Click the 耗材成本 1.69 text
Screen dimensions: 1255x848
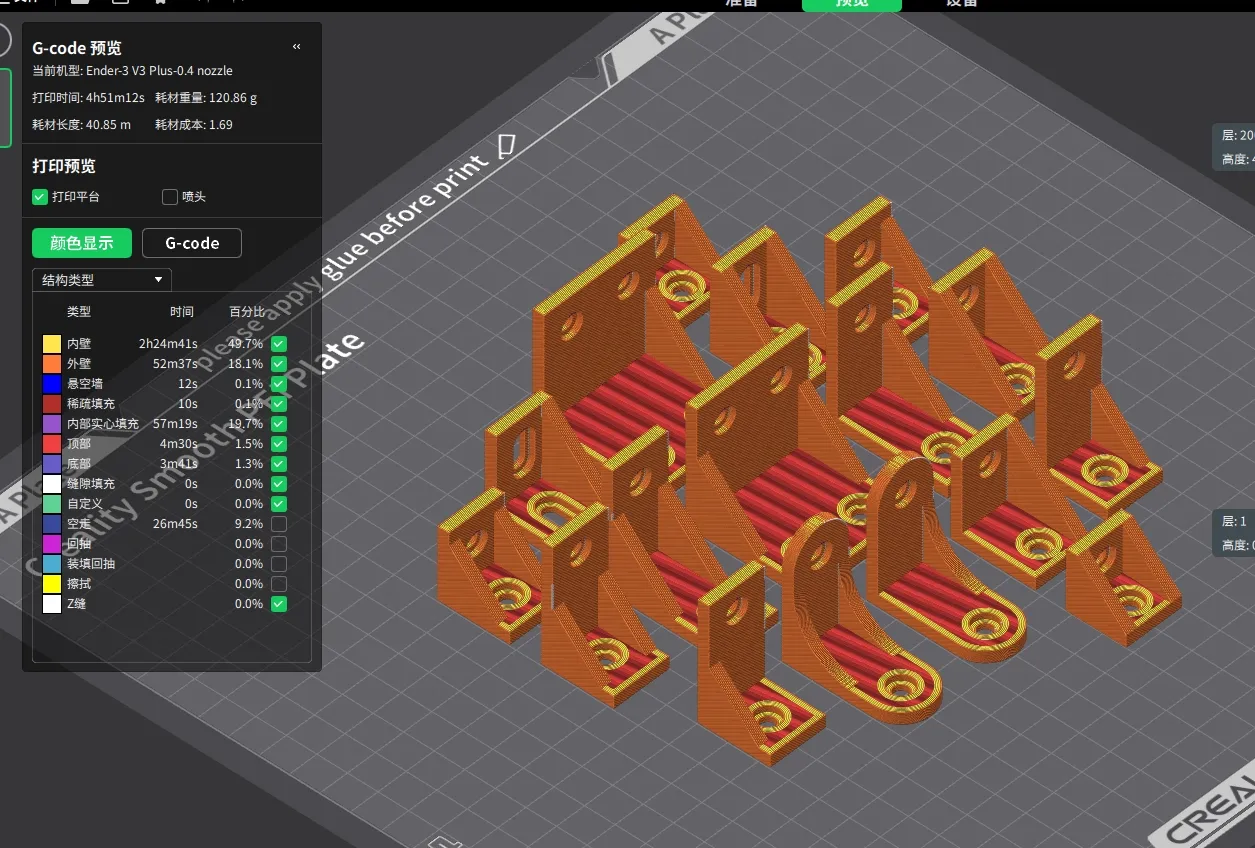click(x=194, y=125)
